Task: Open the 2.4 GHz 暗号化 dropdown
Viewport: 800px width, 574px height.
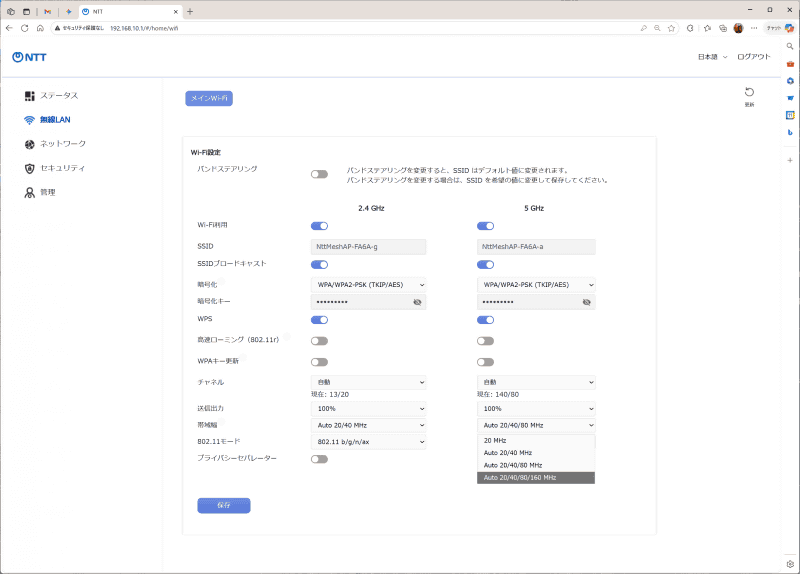Action: click(368, 285)
